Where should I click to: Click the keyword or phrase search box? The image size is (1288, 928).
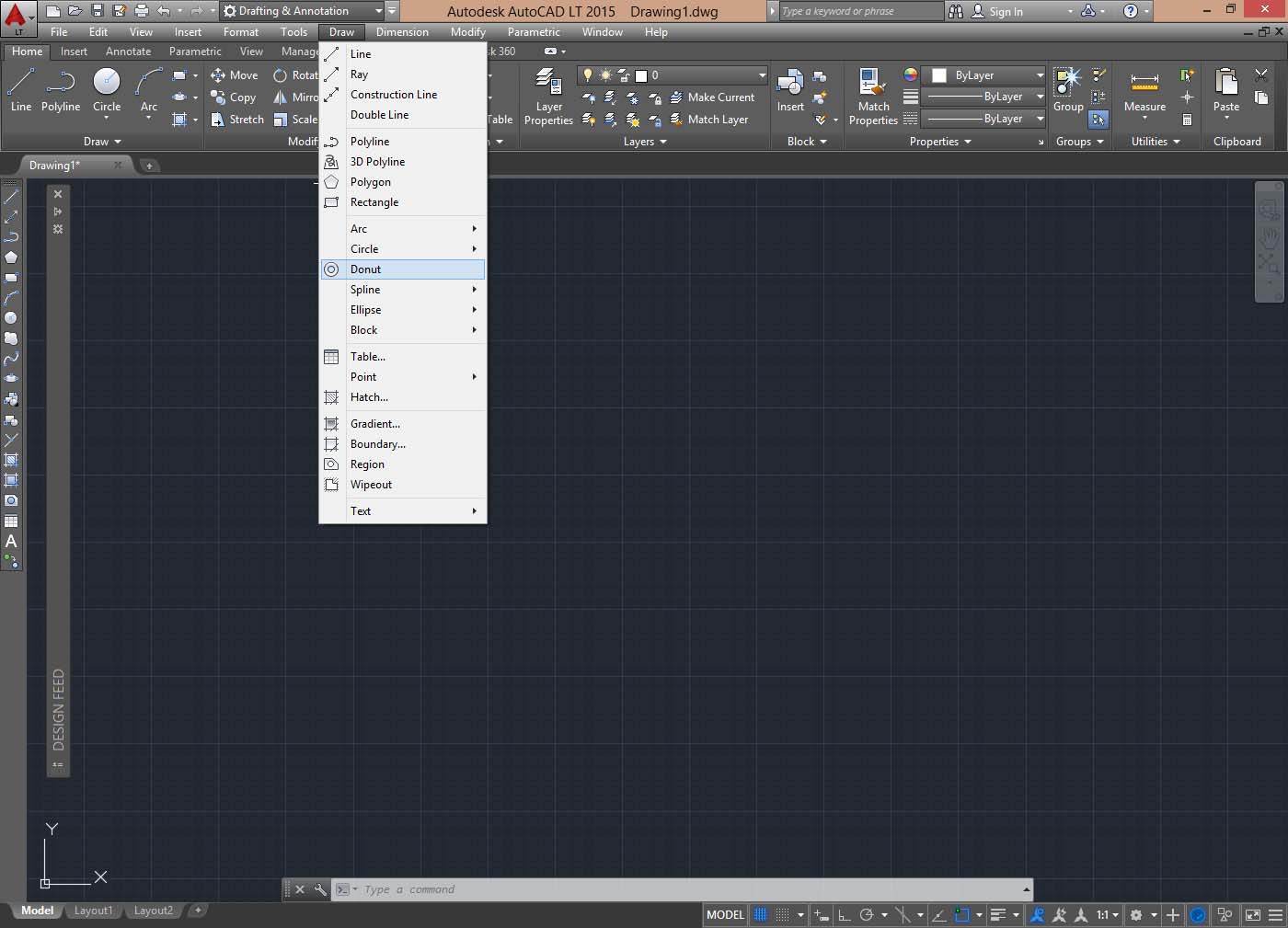(861, 11)
